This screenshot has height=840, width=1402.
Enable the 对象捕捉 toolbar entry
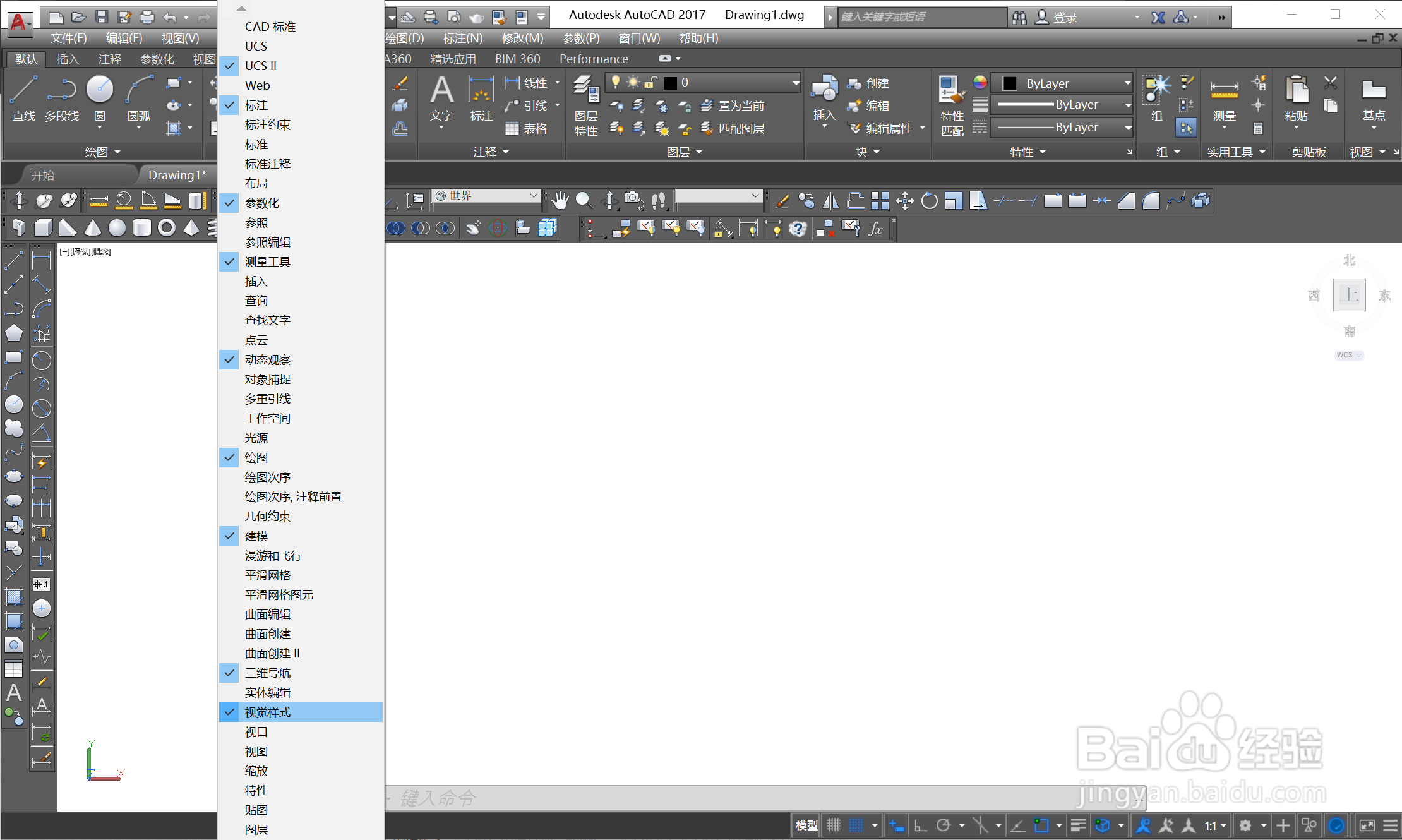(268, 379)
